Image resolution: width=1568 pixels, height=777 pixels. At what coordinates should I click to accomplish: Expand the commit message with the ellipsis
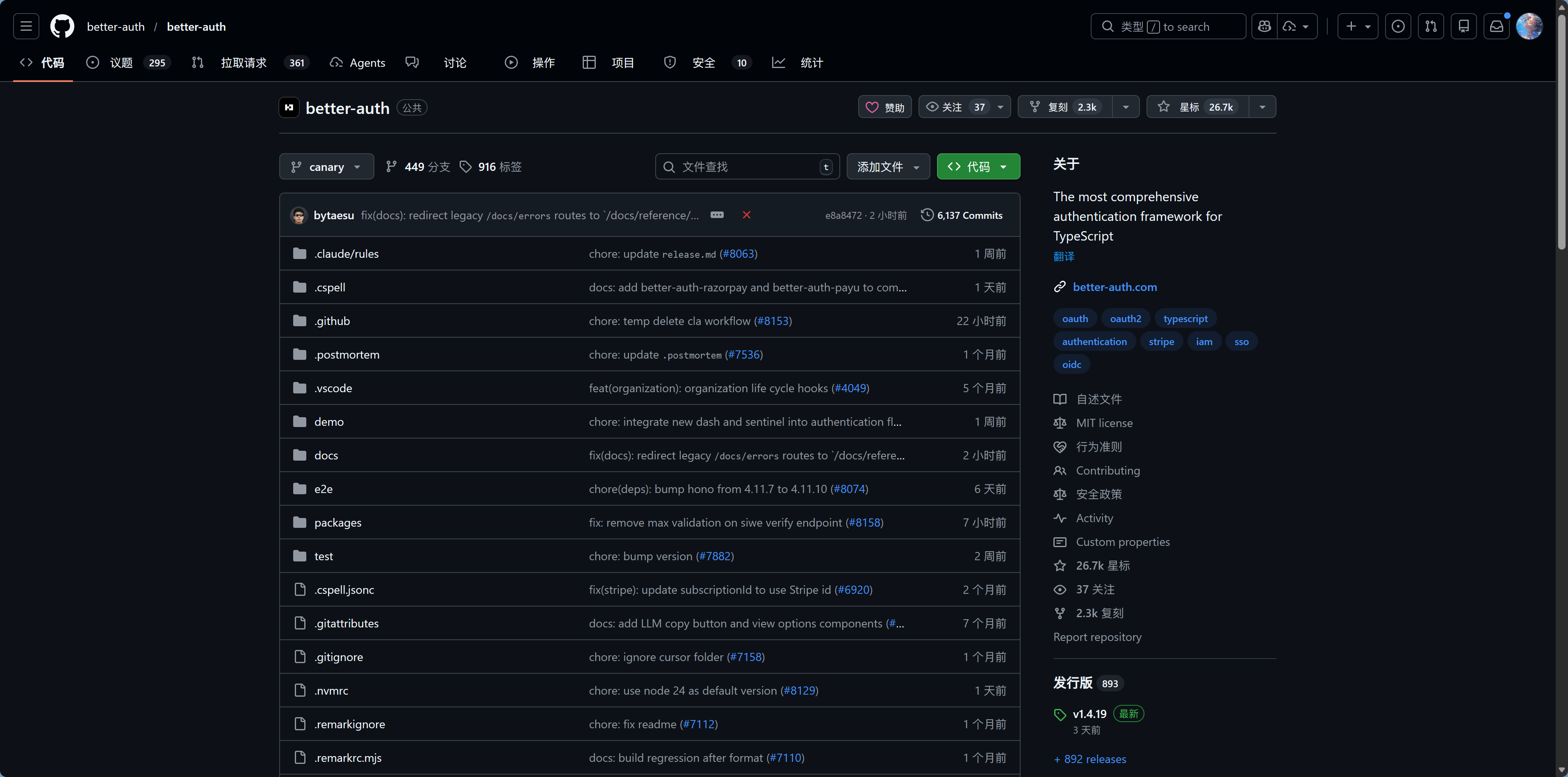pyautogui.click(x=716, y=215)
